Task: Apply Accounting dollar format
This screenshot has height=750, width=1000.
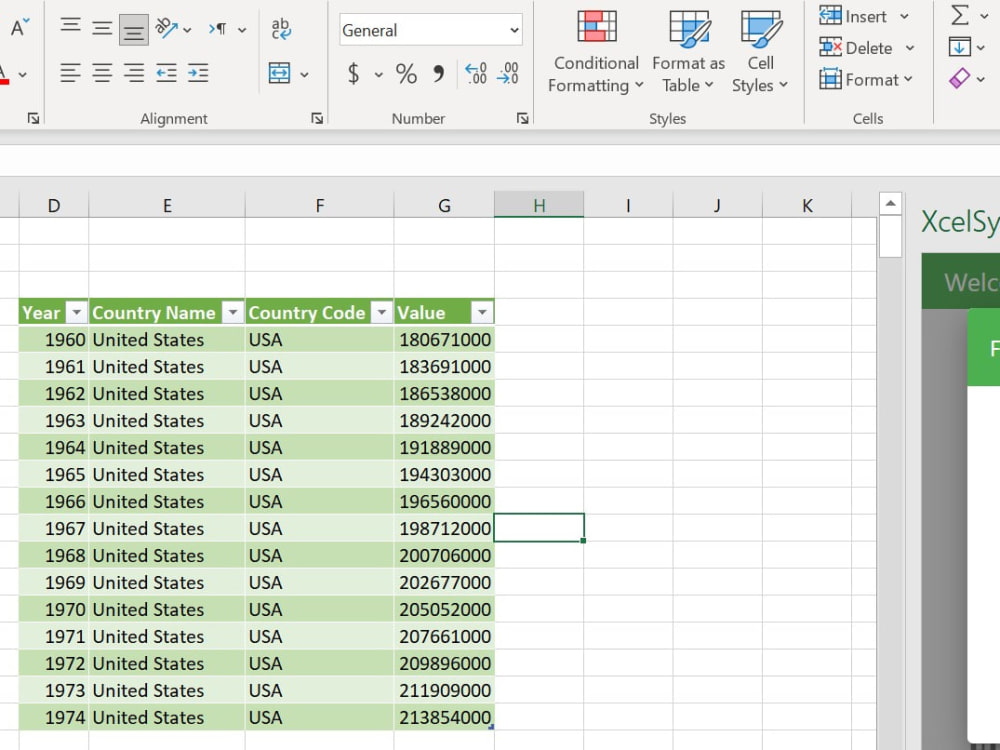Action: pos(353,74)
